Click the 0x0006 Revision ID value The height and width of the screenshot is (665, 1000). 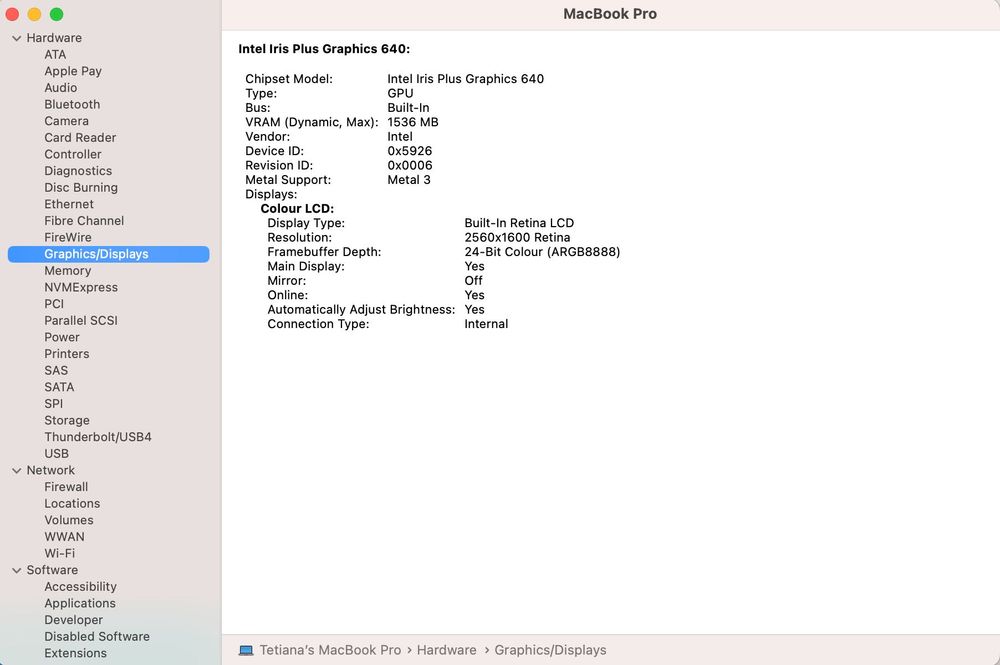[409, 166]
